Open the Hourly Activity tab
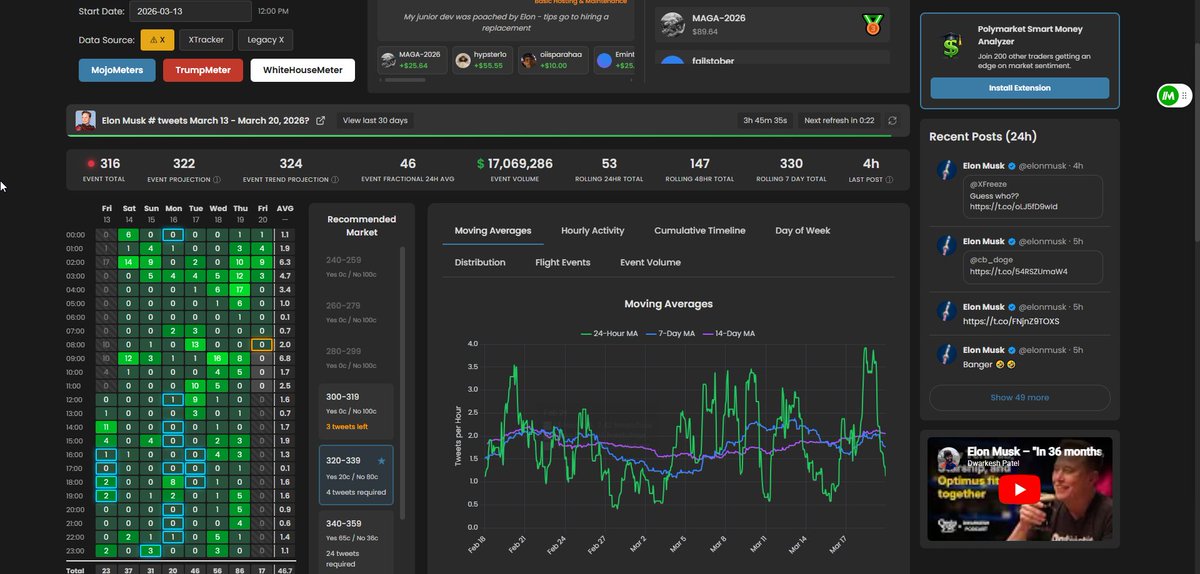 pyautogui.click(x=593, y=230)
